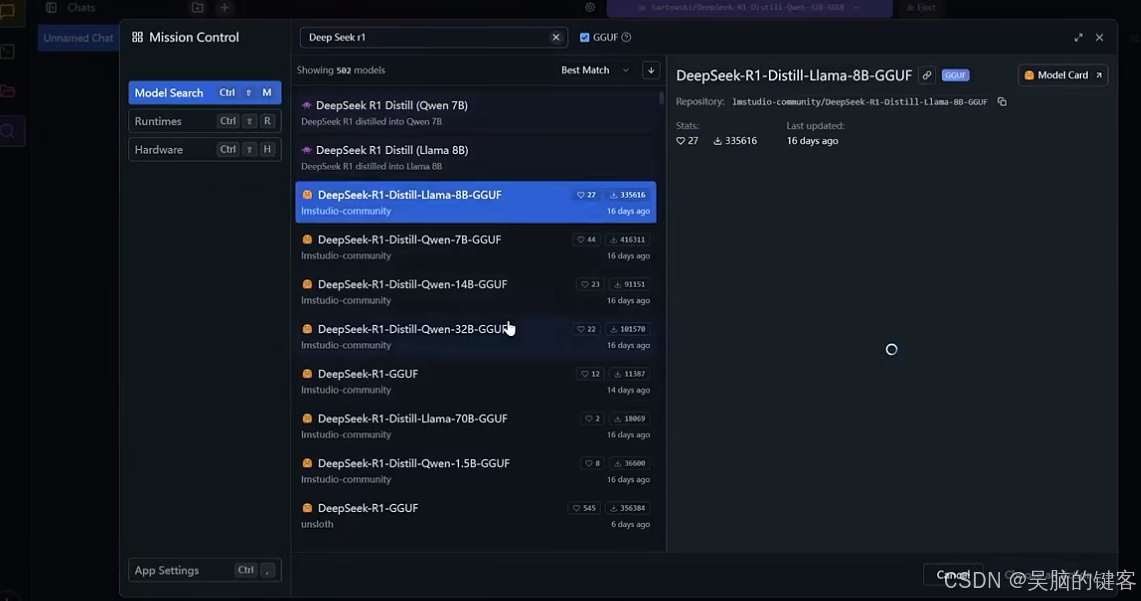Select DeepSeek-R1-Distill-Qwen-1.5B-GGUF result
This screenshot has width=1141, height=601.
(x=476, y=471)
